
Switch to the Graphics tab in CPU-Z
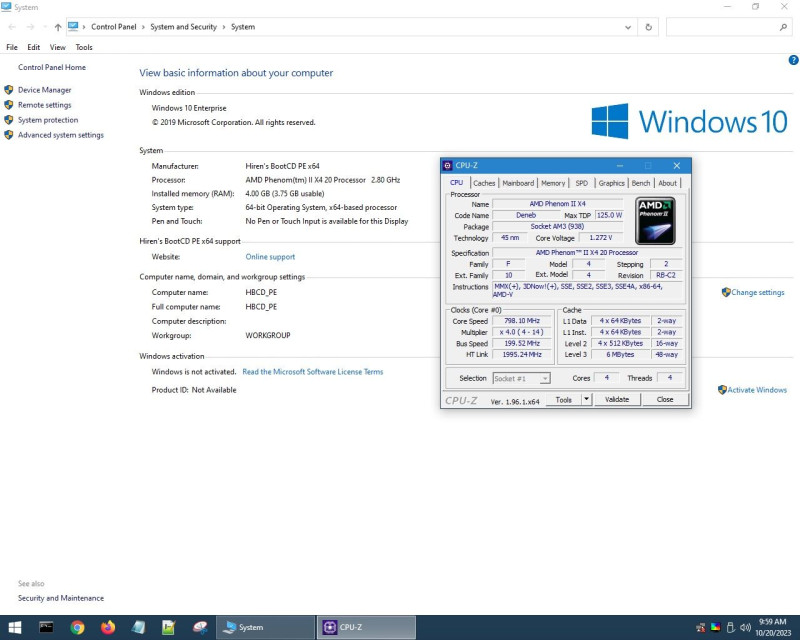point(611,183)
